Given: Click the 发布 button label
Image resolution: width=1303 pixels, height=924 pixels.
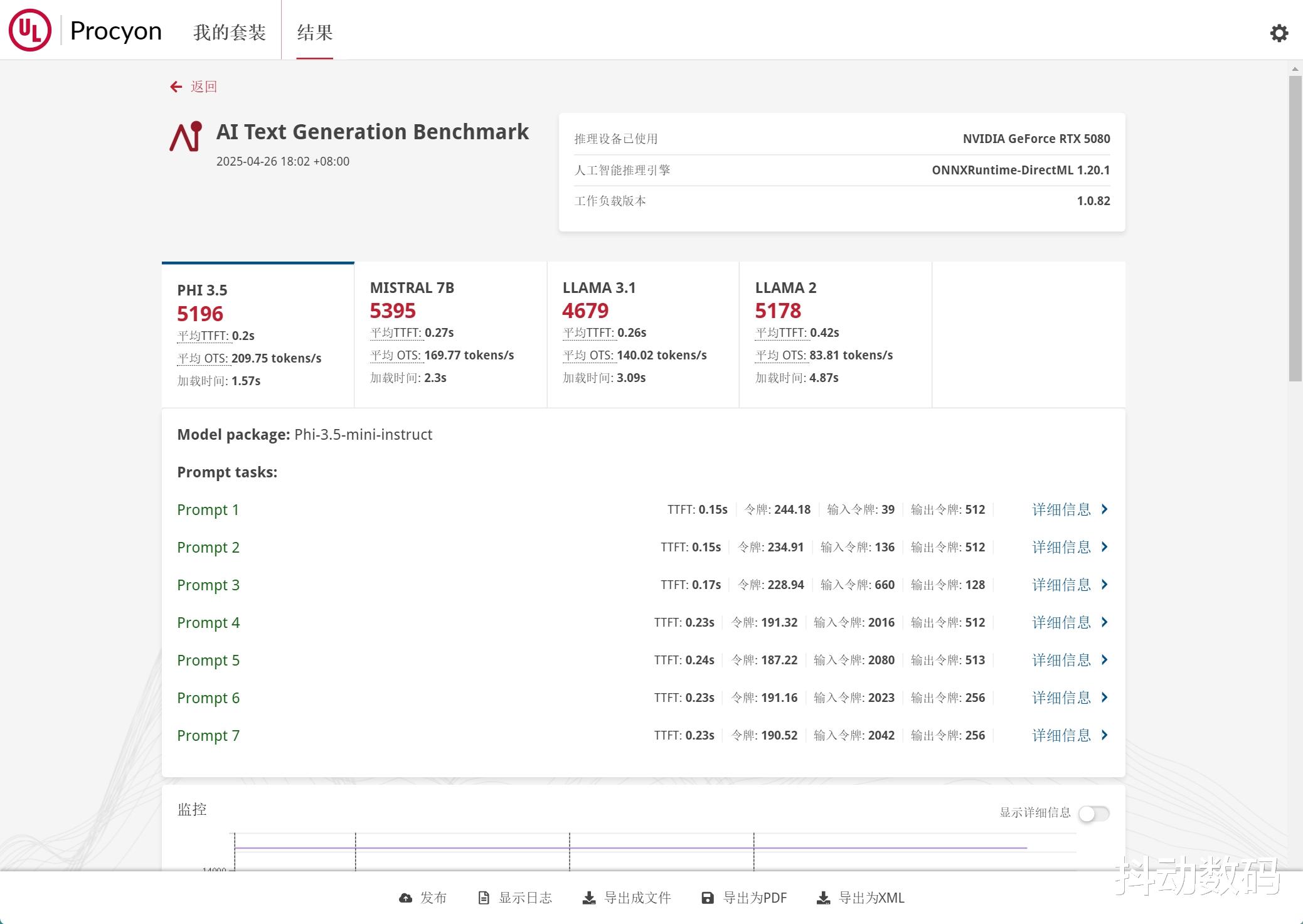Looking at the screenshot, I should [433, 898].
